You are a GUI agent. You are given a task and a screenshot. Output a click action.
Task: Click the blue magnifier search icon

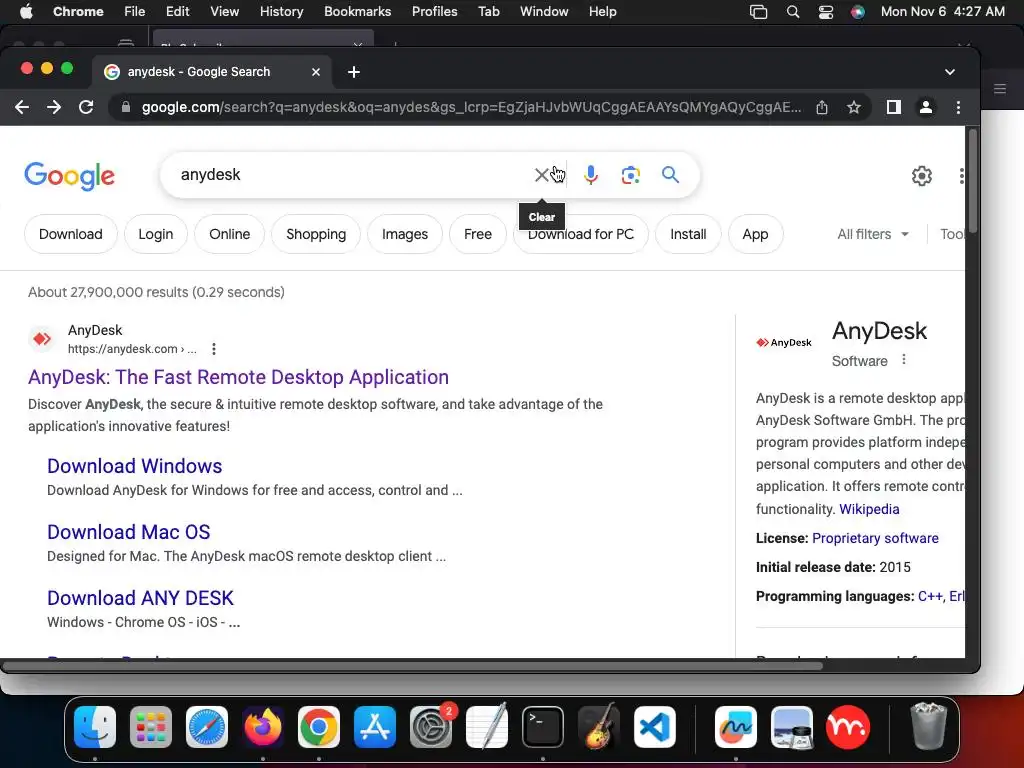click(670, 174)
